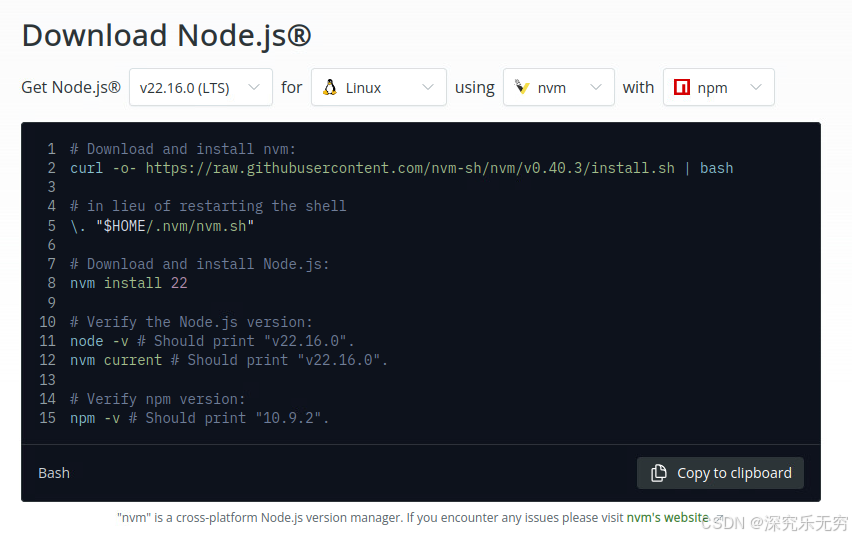
Task: Click the '# Verify the Node.js version:' comment
Action: 191,322
